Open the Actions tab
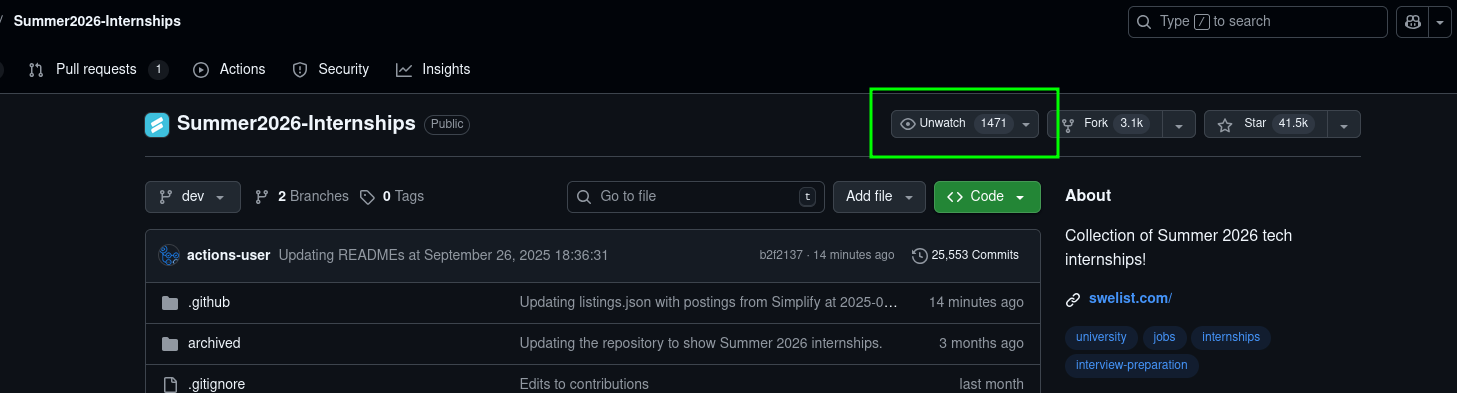Viewport: 1457px width, 393px height. click(229, 69)
